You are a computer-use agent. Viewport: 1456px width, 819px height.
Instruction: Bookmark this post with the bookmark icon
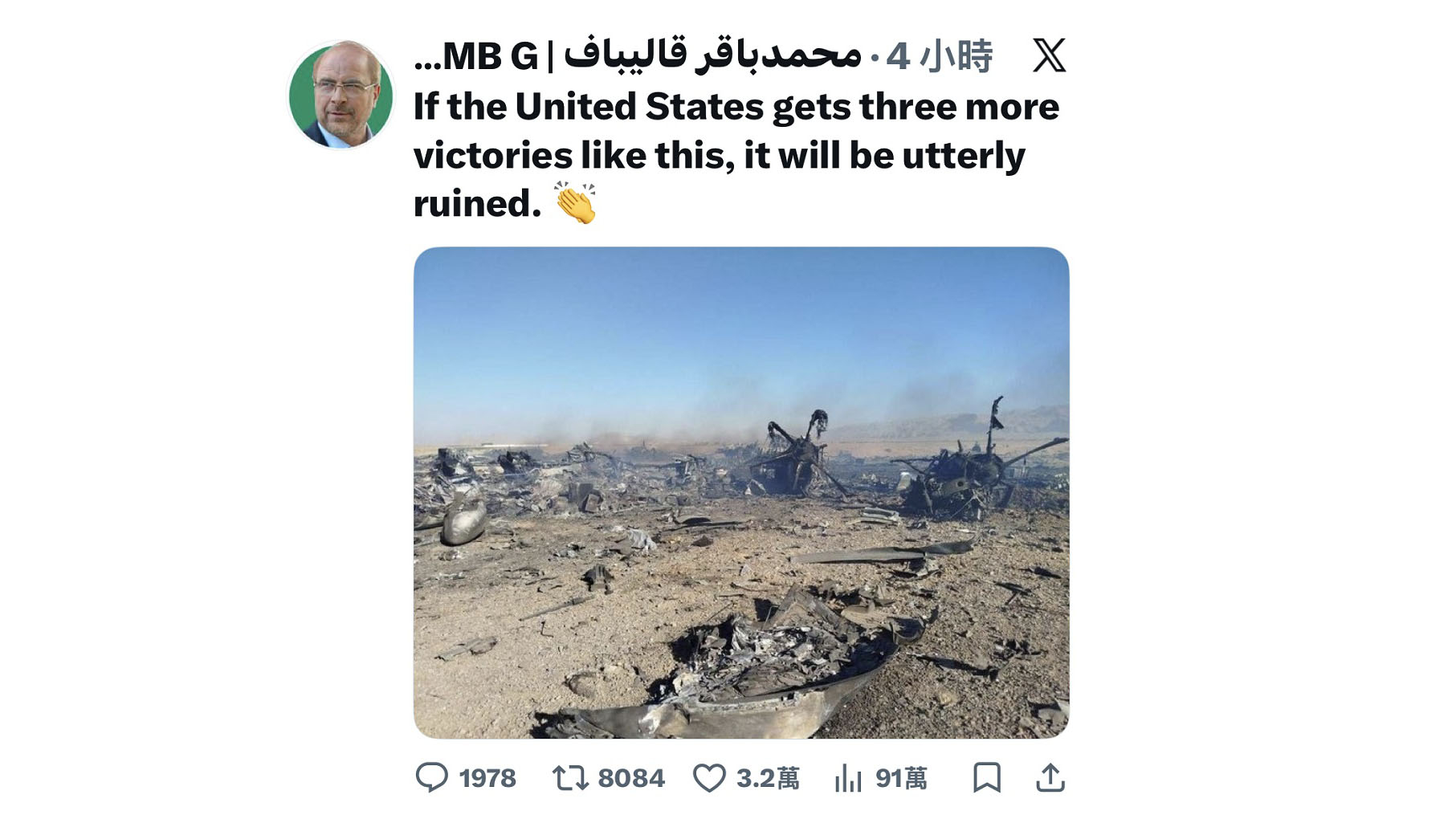pyautogui.click(x=987, y=777)
